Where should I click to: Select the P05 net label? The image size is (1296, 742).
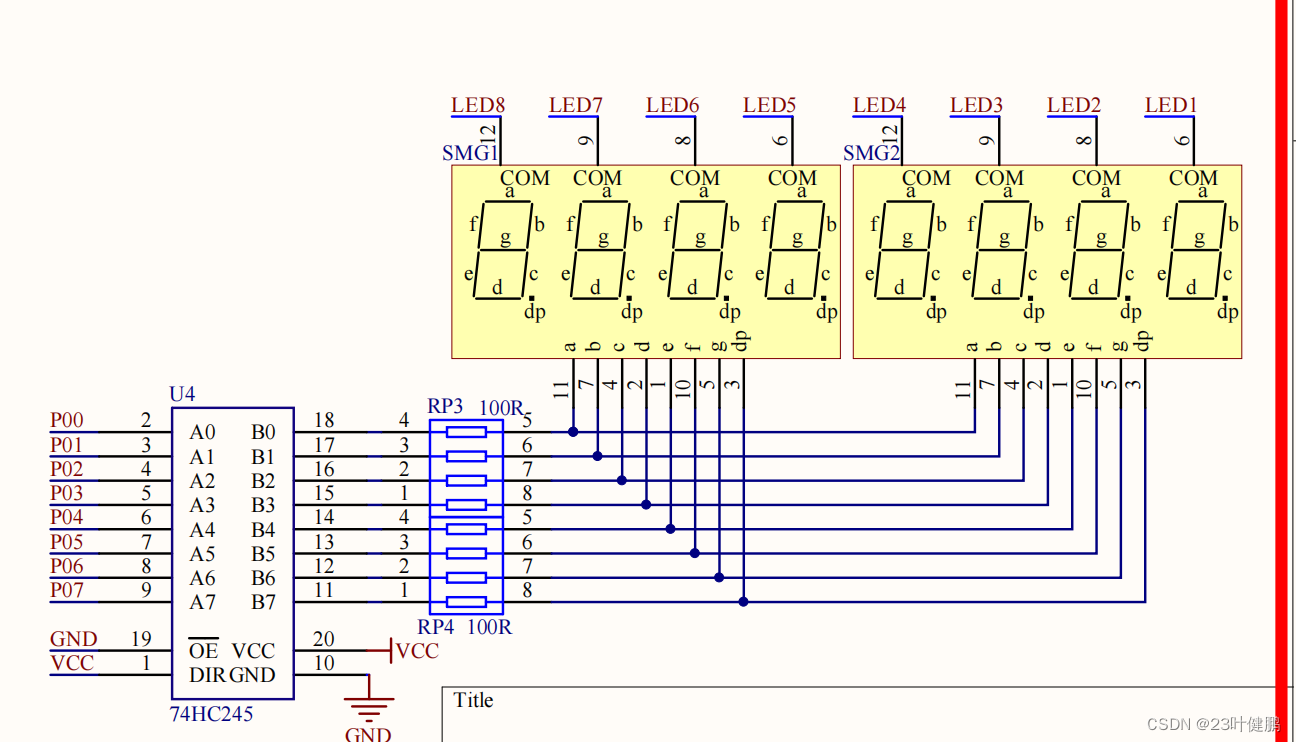67,542
